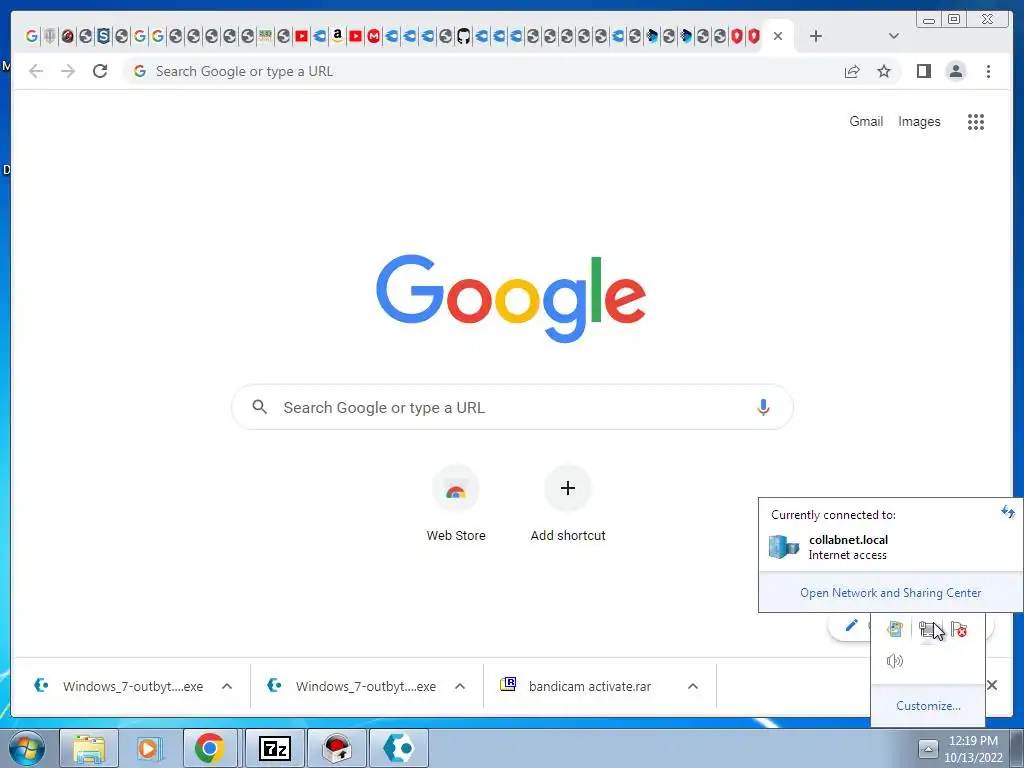Open 7-Zip from the taskbar

tap(274, 748)
